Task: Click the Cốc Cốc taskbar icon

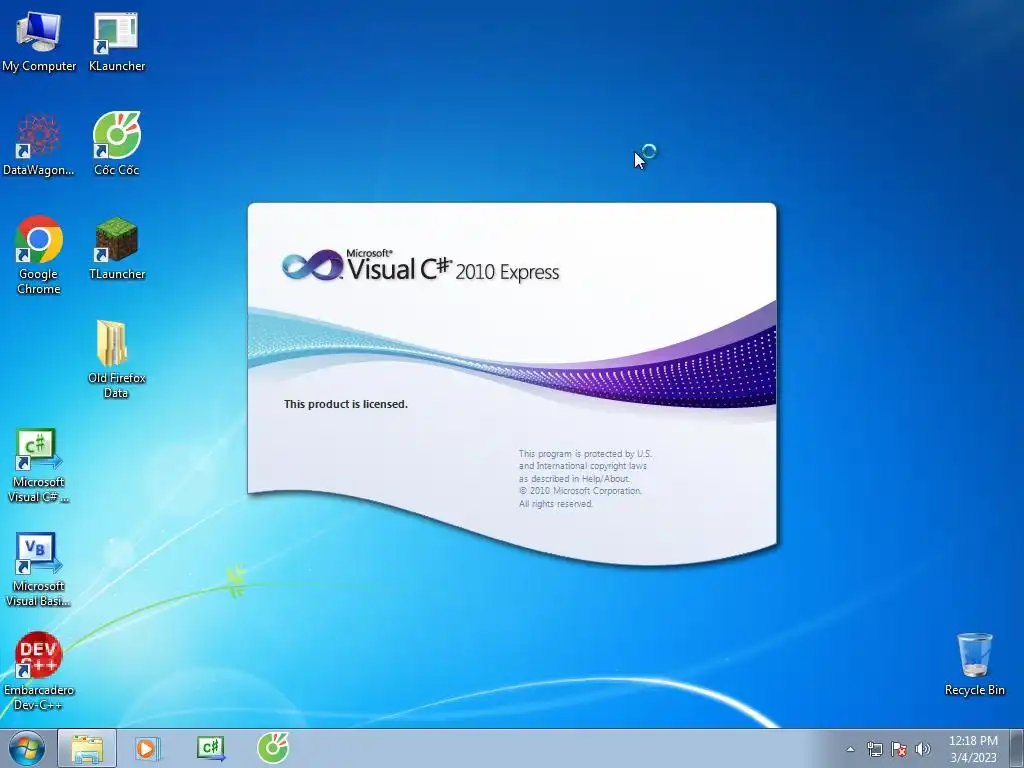Action: (273, 748)
